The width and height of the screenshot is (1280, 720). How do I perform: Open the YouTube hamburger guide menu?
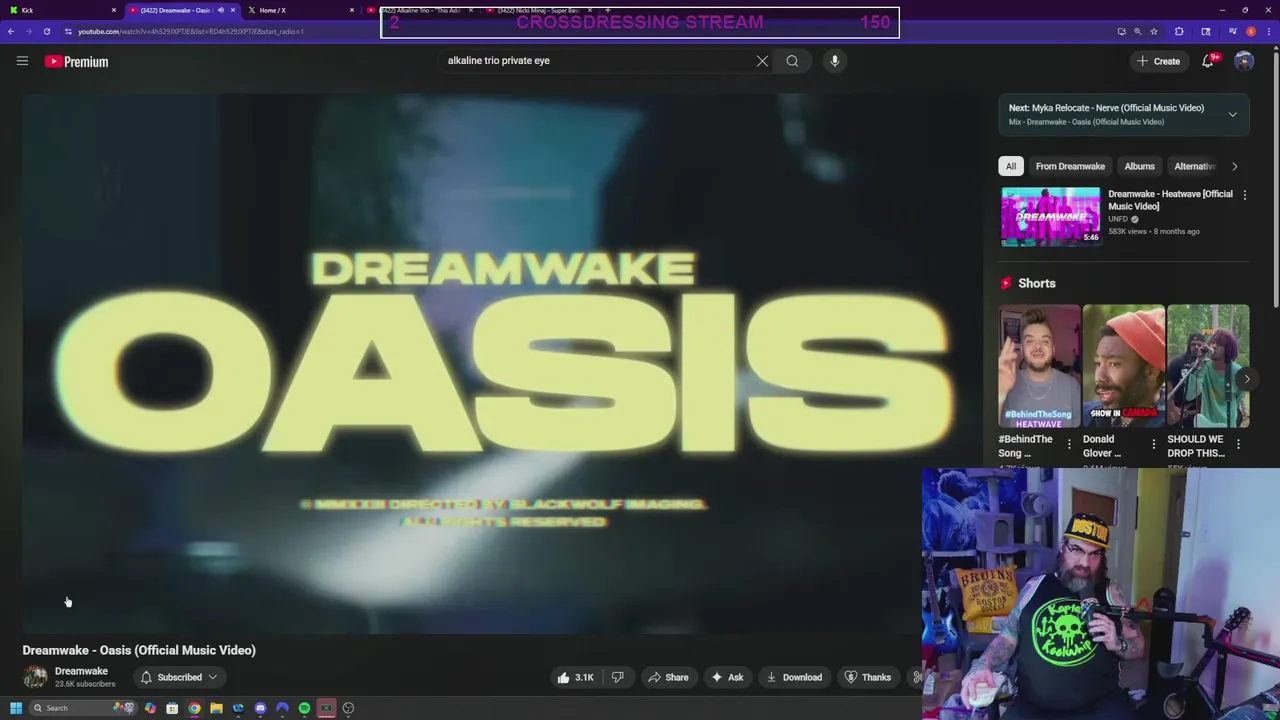pyautogui.click(x=22, y=61)
